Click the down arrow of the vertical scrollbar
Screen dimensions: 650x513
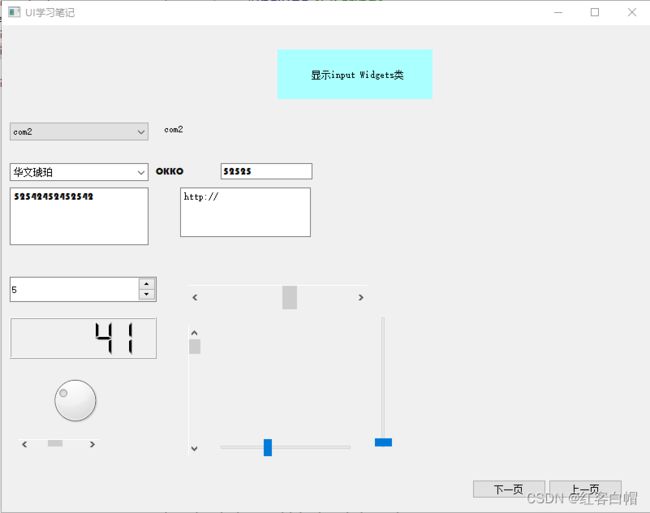coord(194,448)
